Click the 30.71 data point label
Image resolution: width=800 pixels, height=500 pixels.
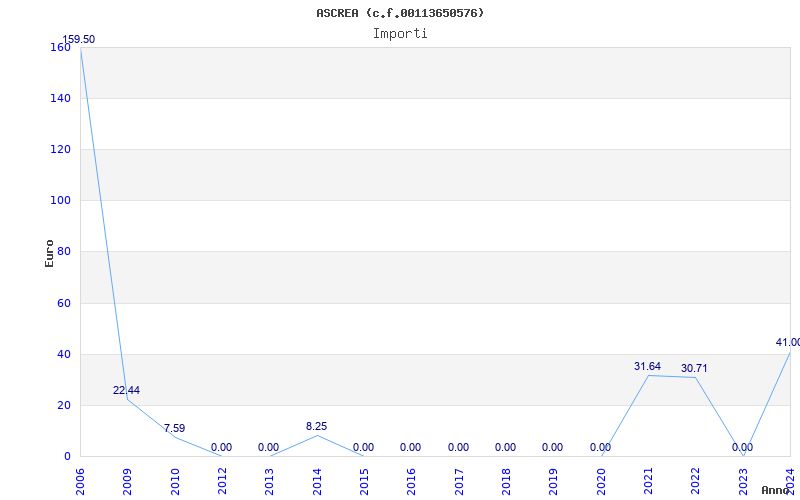pyautogui.click(x=694, y=368)
